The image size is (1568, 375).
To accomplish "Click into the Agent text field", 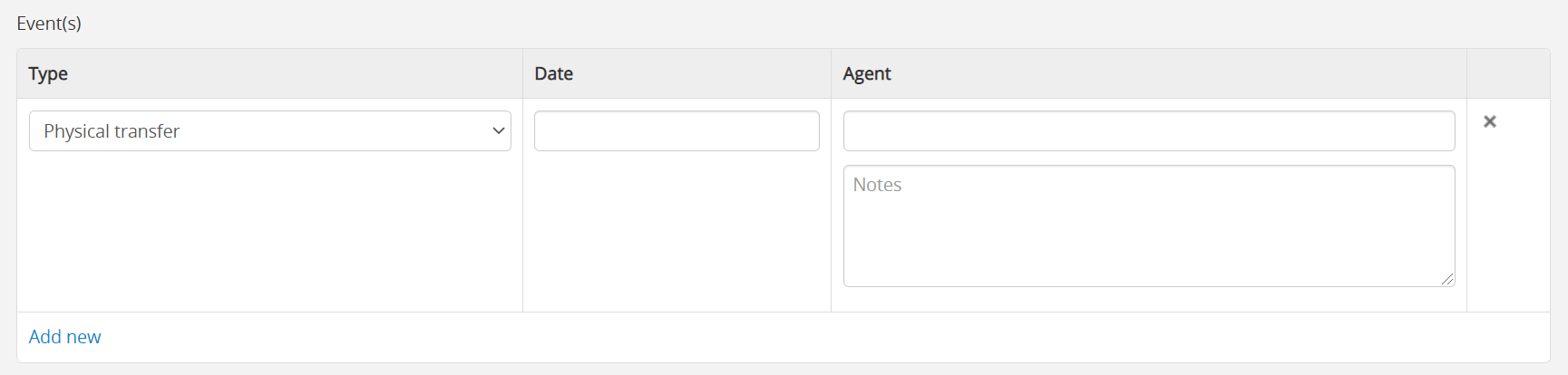I will tap(1148, 131).
